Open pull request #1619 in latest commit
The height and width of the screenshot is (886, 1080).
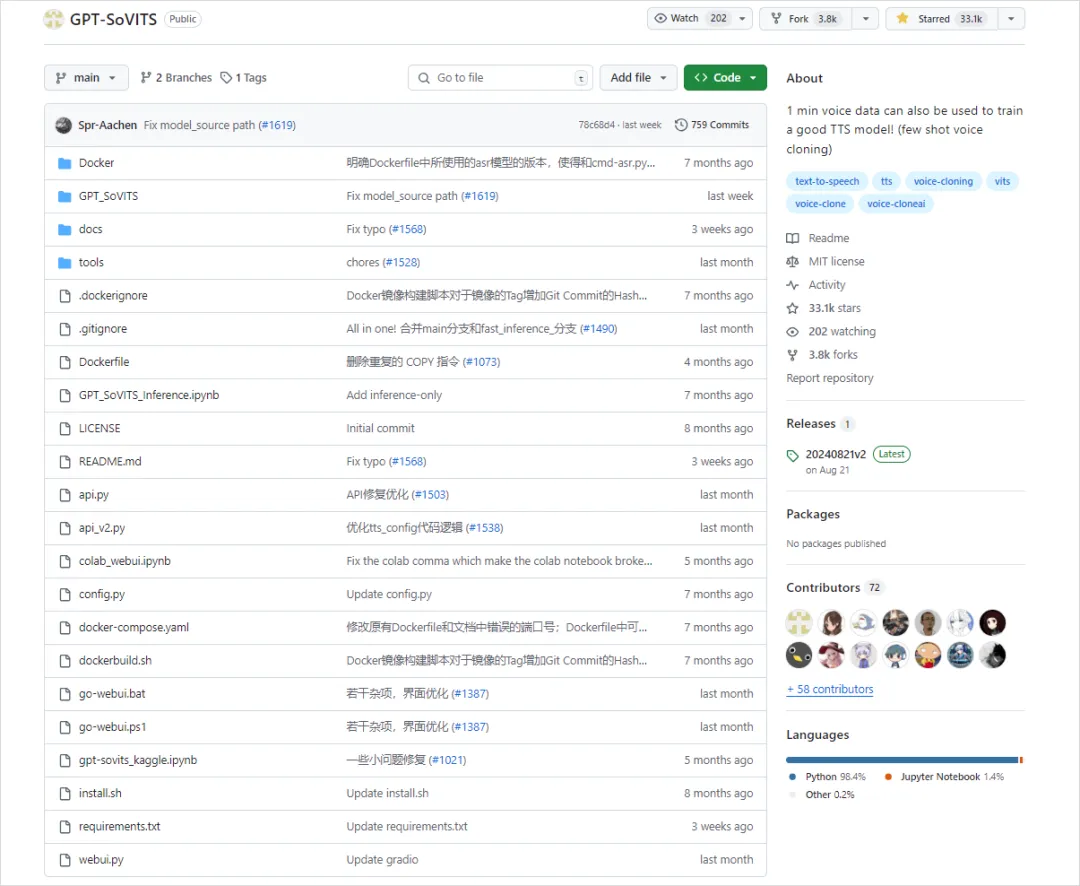pyautogui.click(x=277, y=125)
